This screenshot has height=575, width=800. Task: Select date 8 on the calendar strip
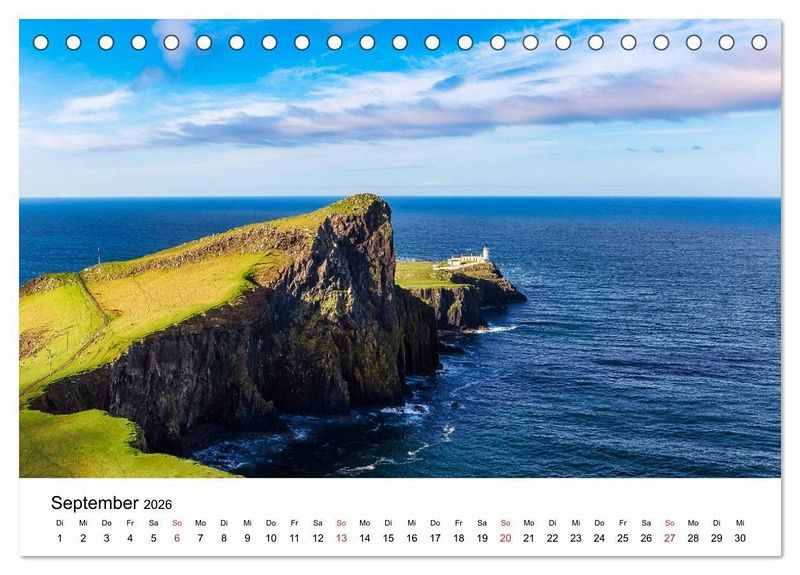pyautogui.click(x=224, y=538)
